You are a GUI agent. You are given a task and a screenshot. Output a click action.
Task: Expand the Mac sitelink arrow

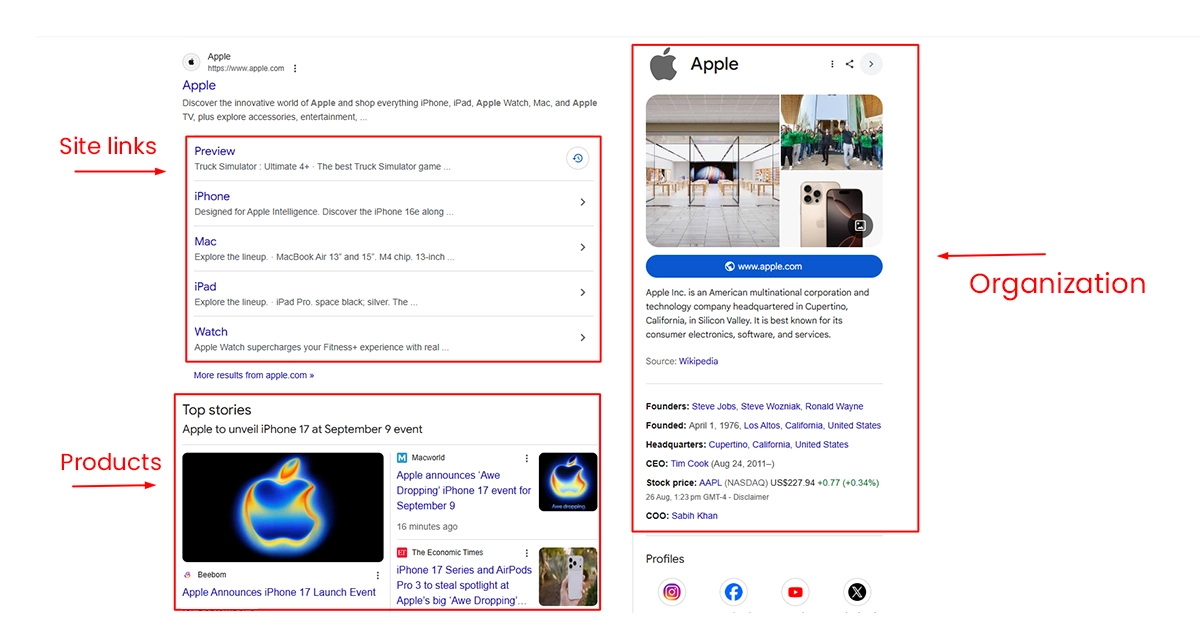583,248
